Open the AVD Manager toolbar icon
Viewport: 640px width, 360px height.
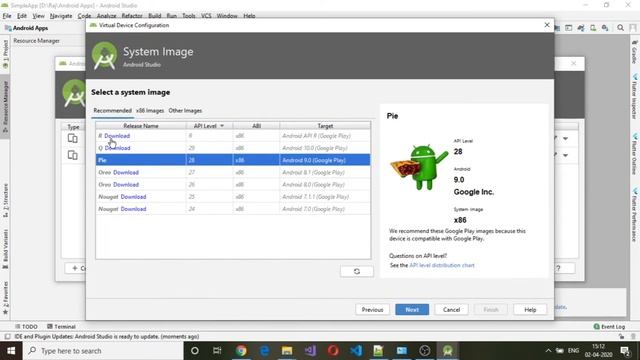[x=593, y=28]
